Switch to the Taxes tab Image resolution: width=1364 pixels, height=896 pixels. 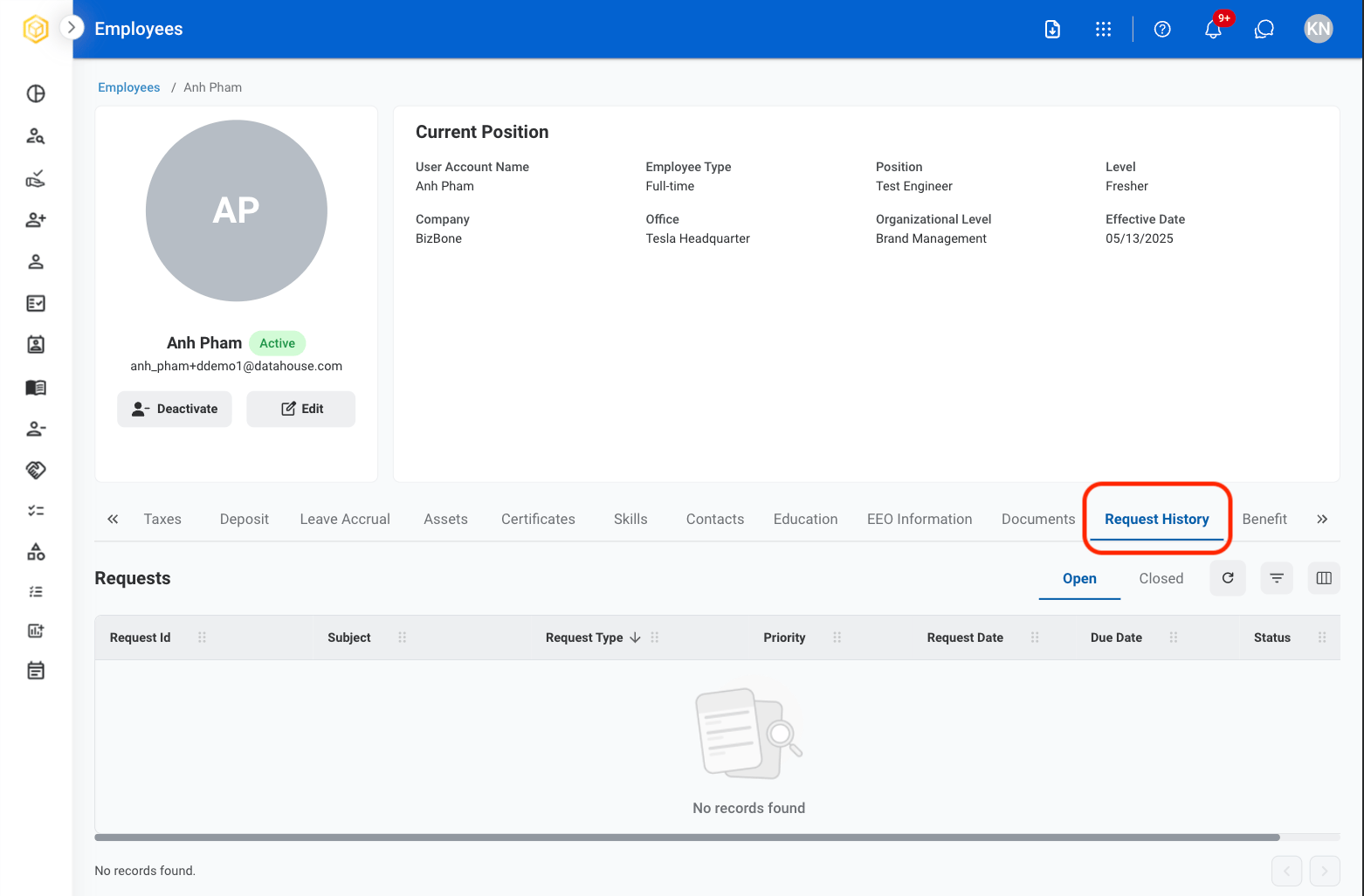point(162,519)
